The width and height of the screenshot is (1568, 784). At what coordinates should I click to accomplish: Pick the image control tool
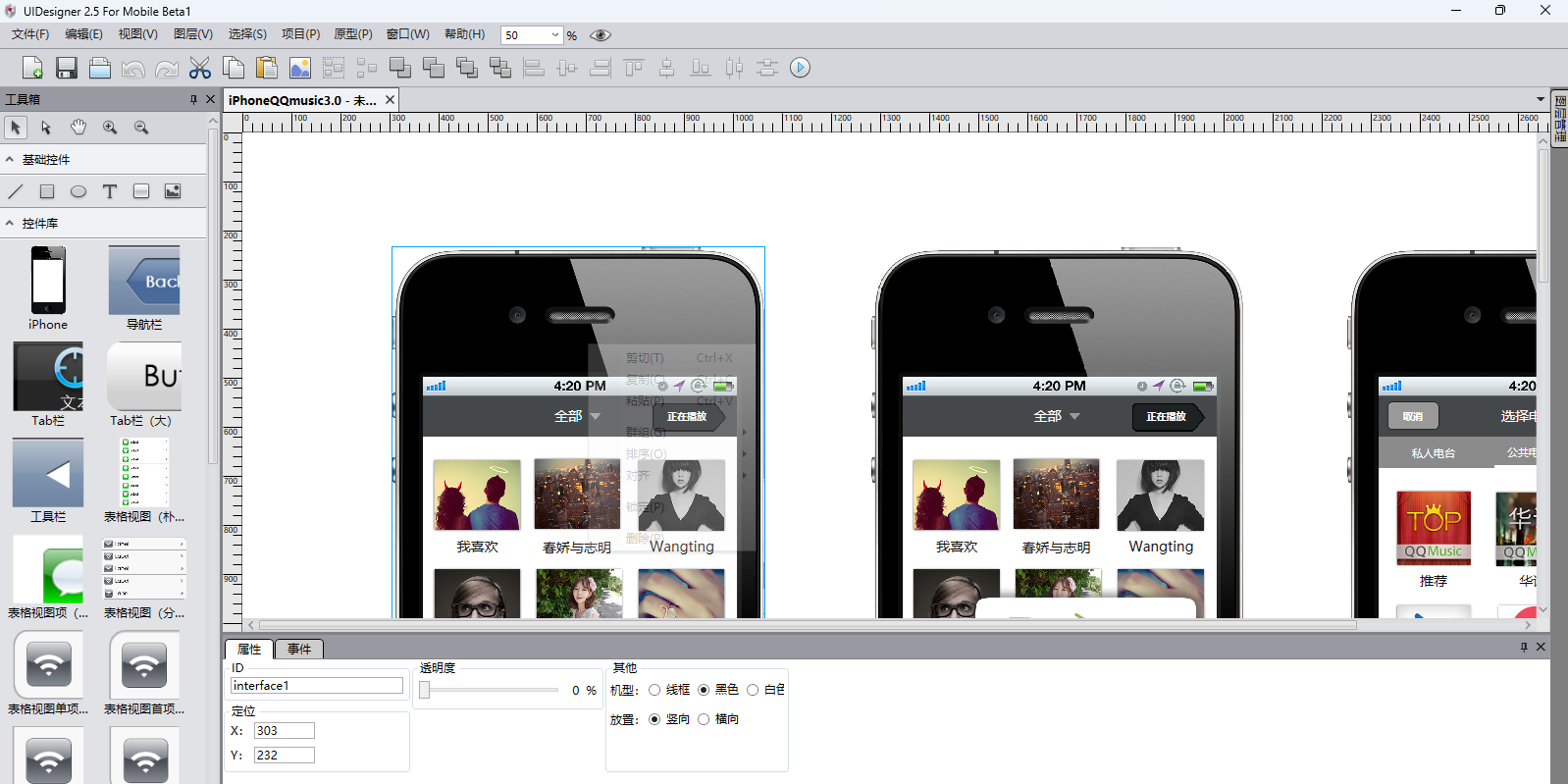173,191
